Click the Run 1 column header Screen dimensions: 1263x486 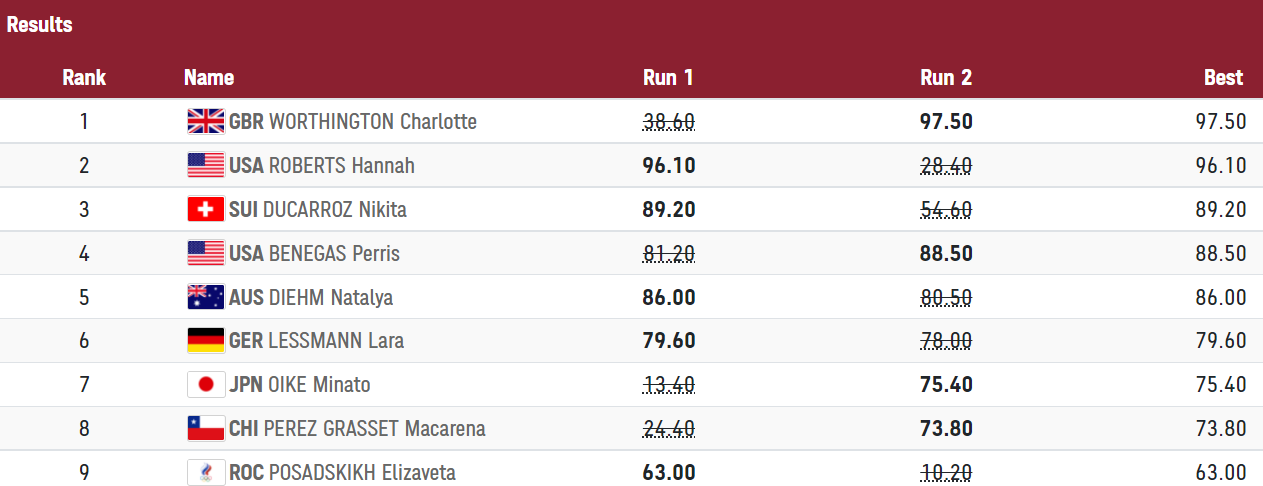[x=668, y=78]
